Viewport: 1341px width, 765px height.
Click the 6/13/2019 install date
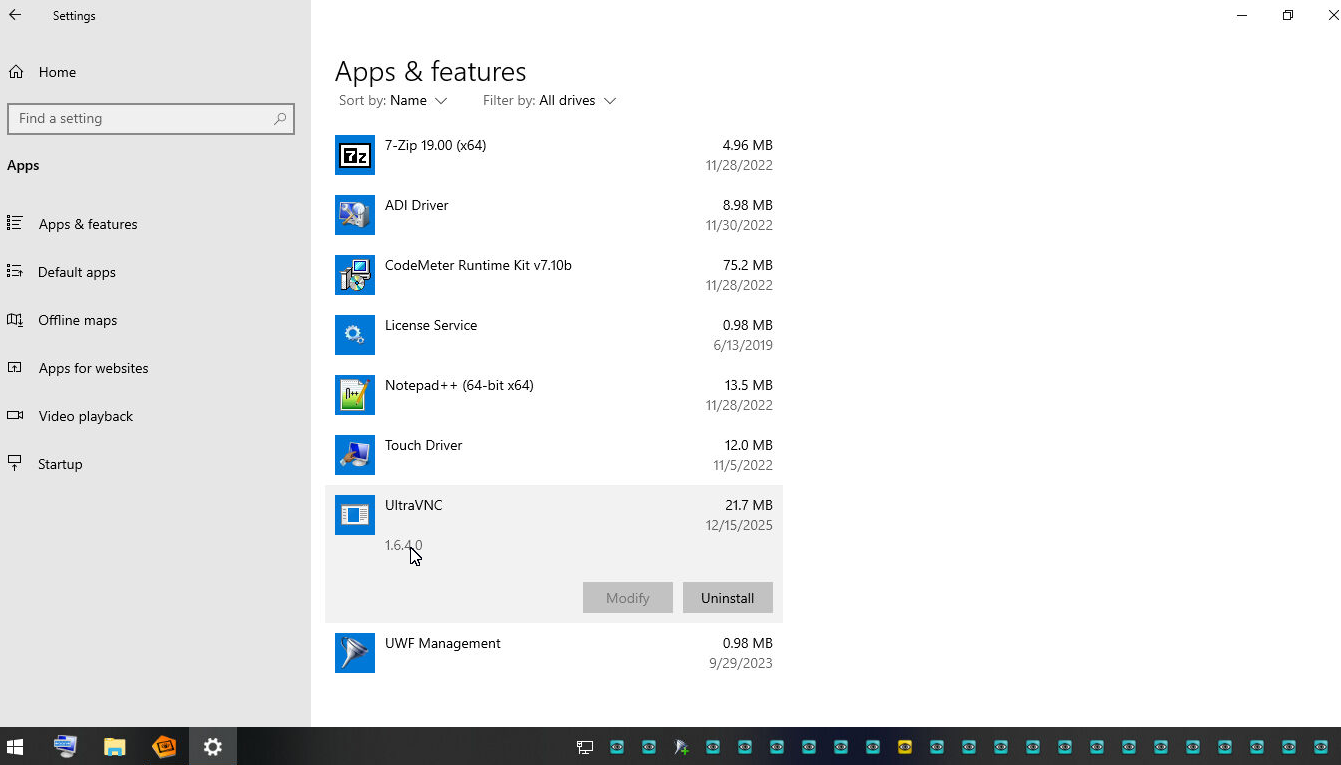click(x=743, y=345)
